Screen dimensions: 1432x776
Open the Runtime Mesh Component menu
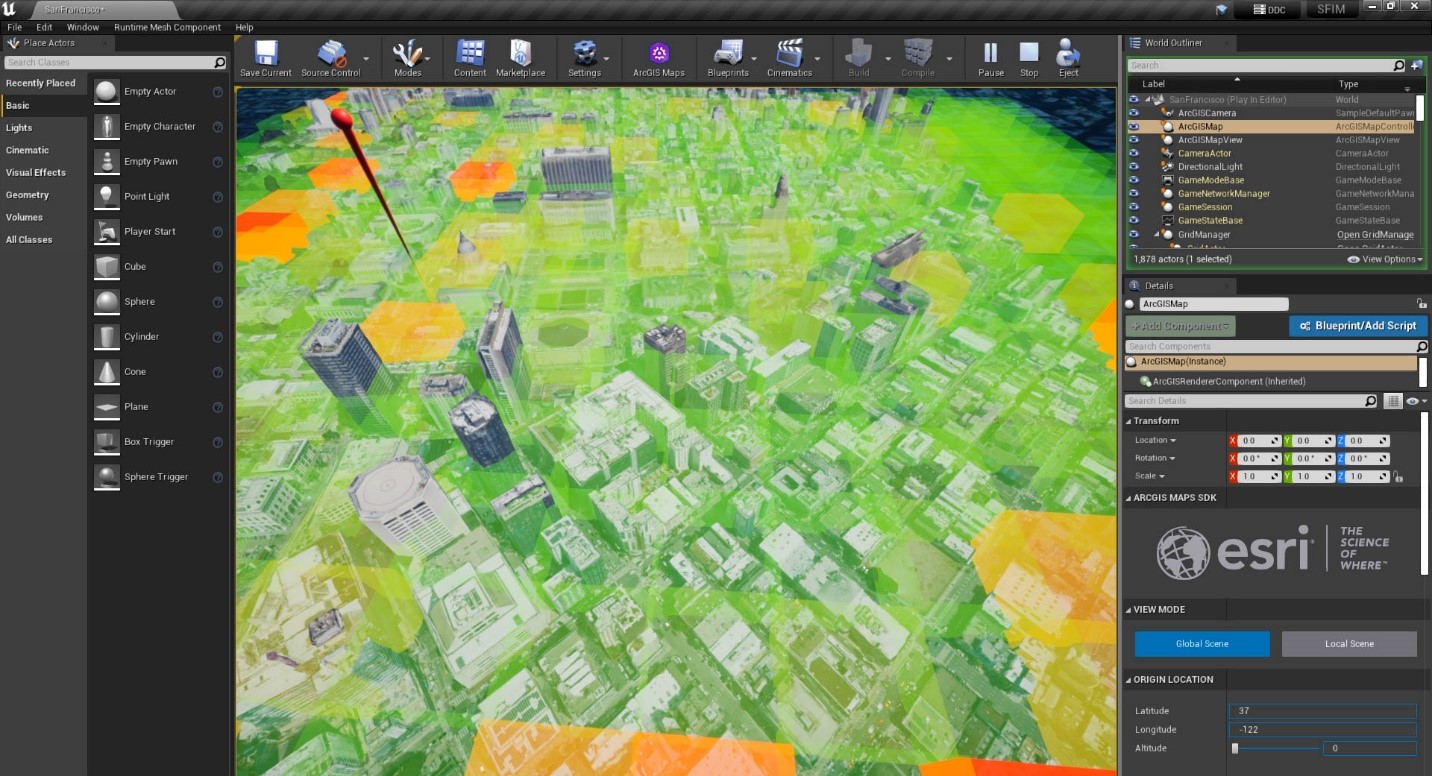point(167,27)
